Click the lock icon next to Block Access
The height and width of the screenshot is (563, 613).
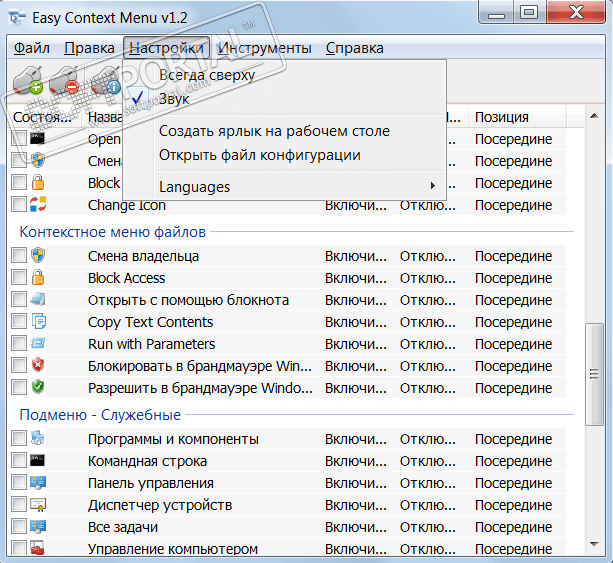[38, 278]
